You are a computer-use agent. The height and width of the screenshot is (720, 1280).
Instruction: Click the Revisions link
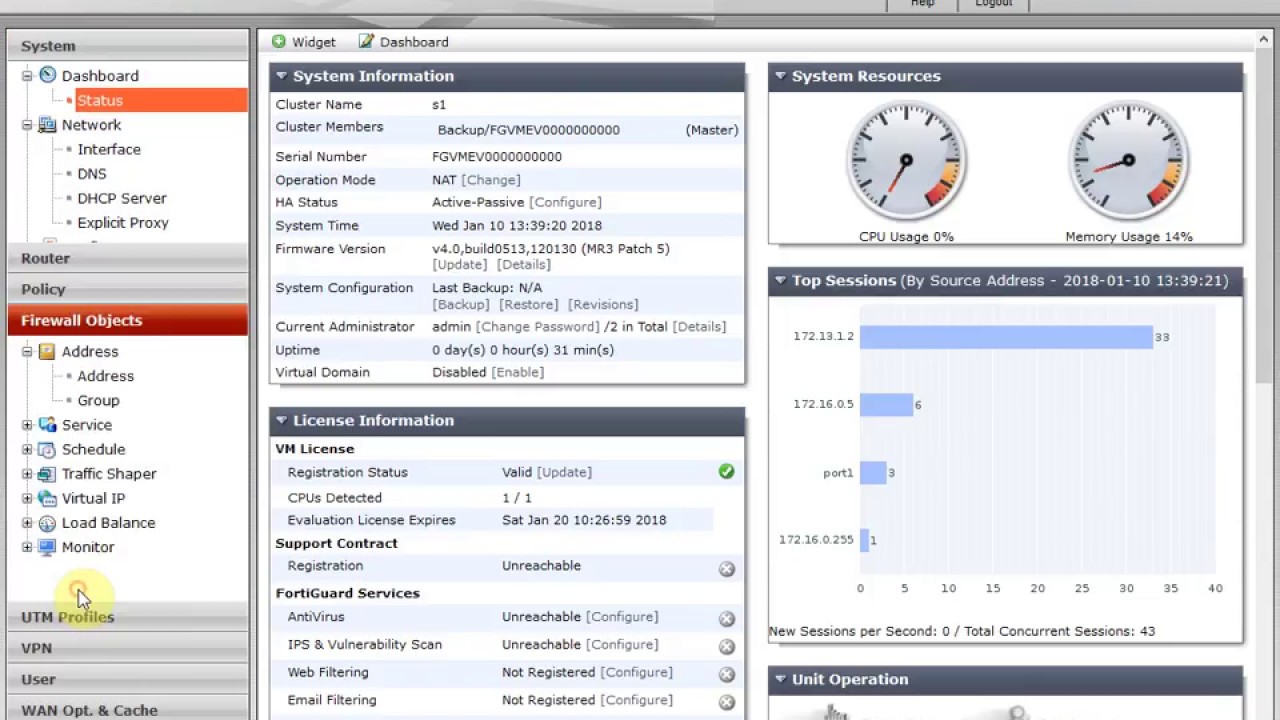pos(603,305)
